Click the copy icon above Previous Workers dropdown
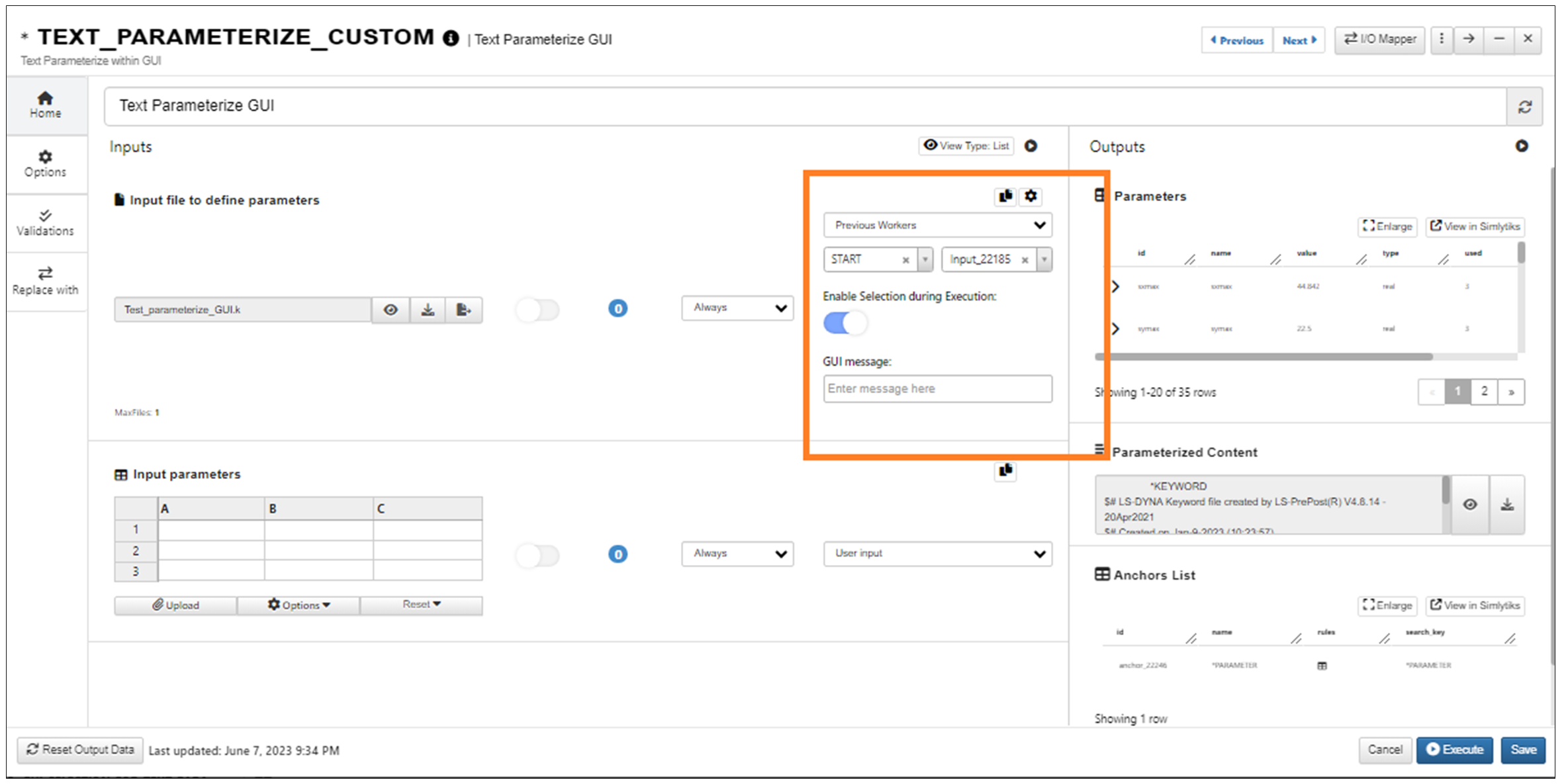Viewport: 1568px width, 784px height. pos(1005,196)
